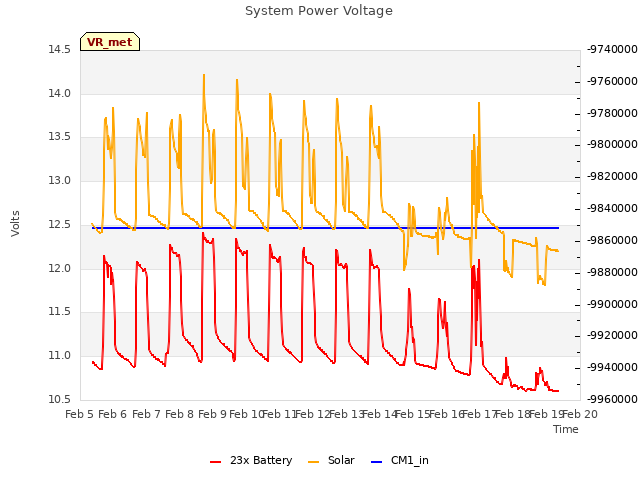Click the 14.0 y-axis tick label
640x480 pixels.
(x=60, y=93)
